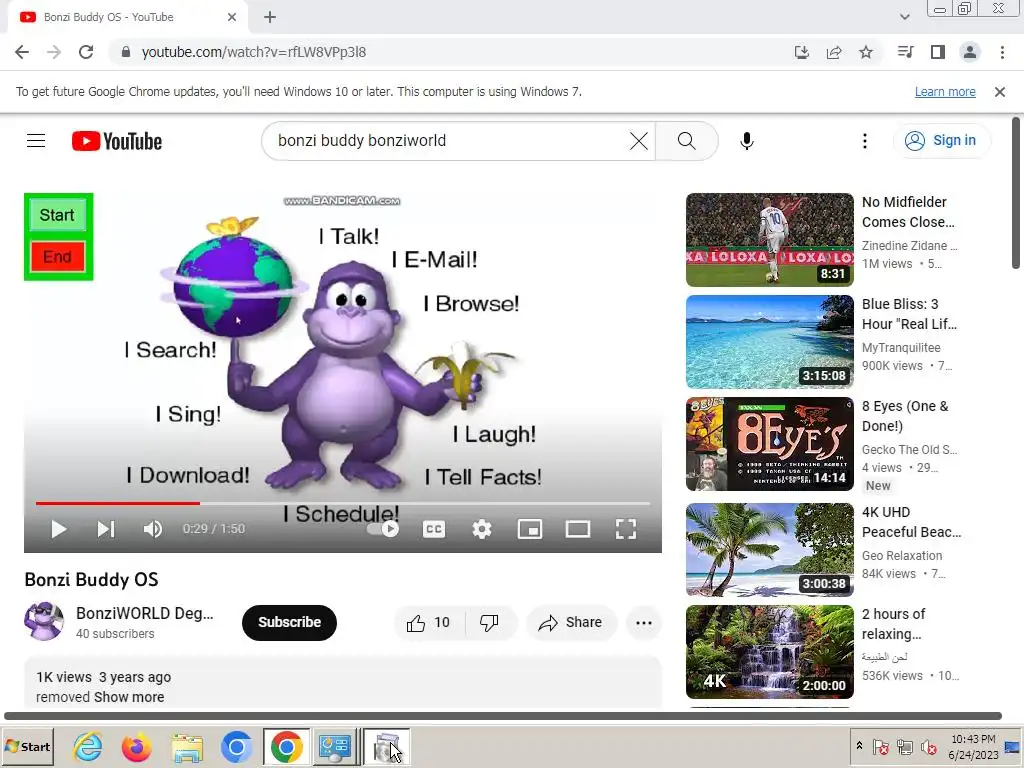Mute the video volume
This screenshot has height=768, width=1024.
click(x=152, y=529)
